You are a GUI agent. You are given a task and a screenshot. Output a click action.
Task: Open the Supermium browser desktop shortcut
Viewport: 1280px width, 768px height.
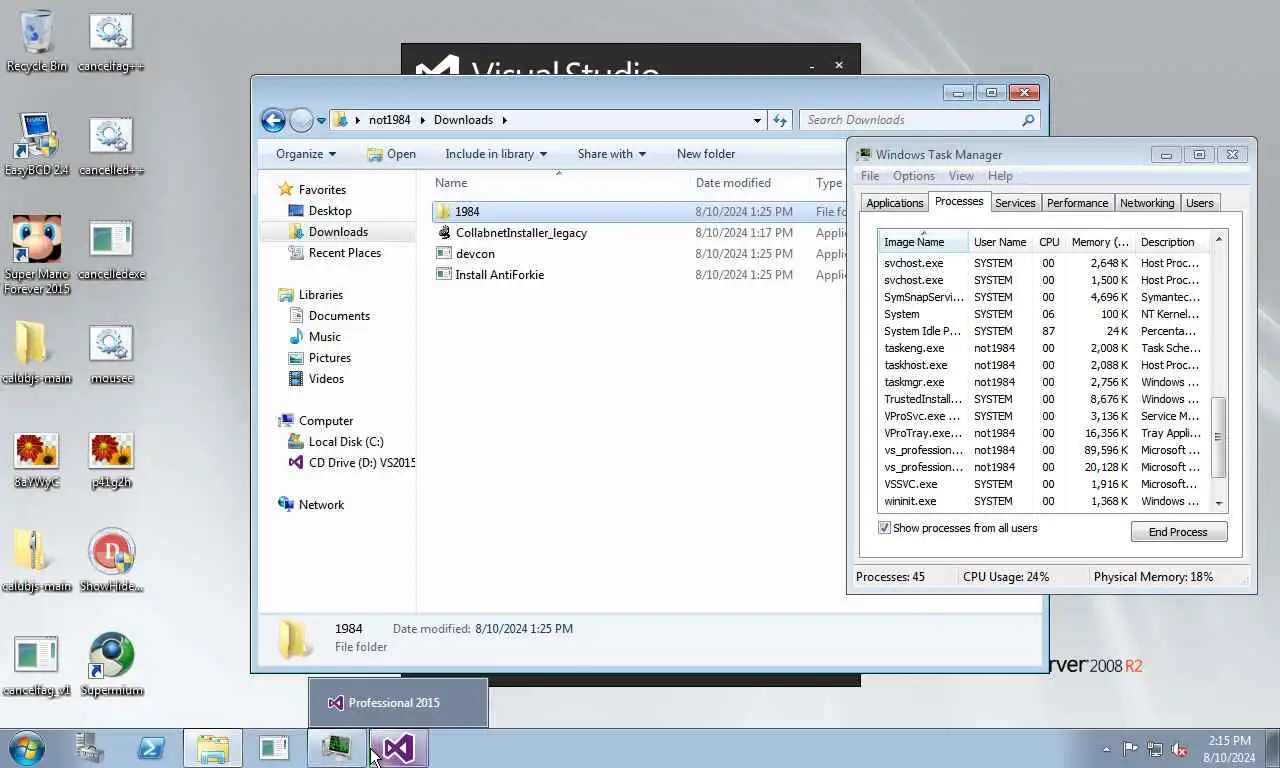click(111, 664)
